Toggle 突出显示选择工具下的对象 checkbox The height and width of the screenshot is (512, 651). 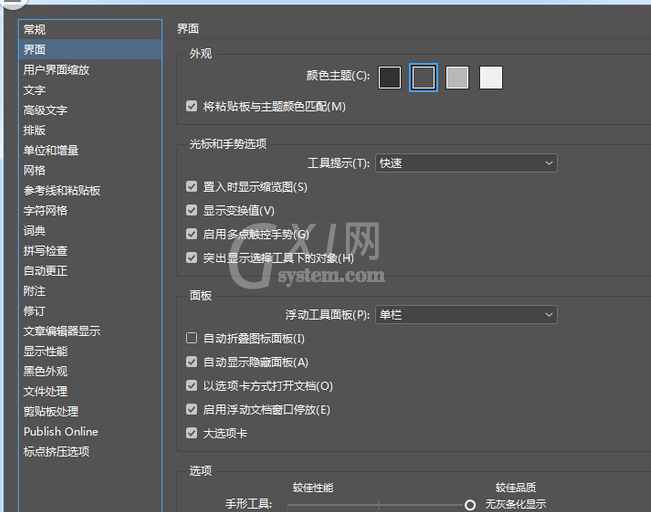tap(191, 258)
